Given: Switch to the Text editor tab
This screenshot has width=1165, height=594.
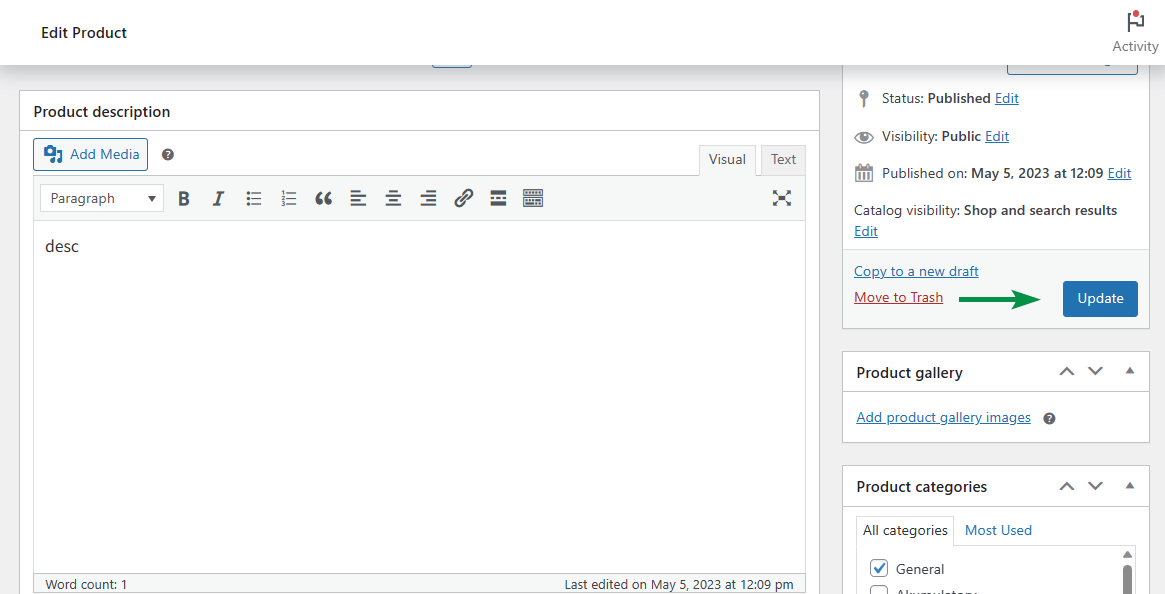Looking at the screenshot, I should pos(783,160).
